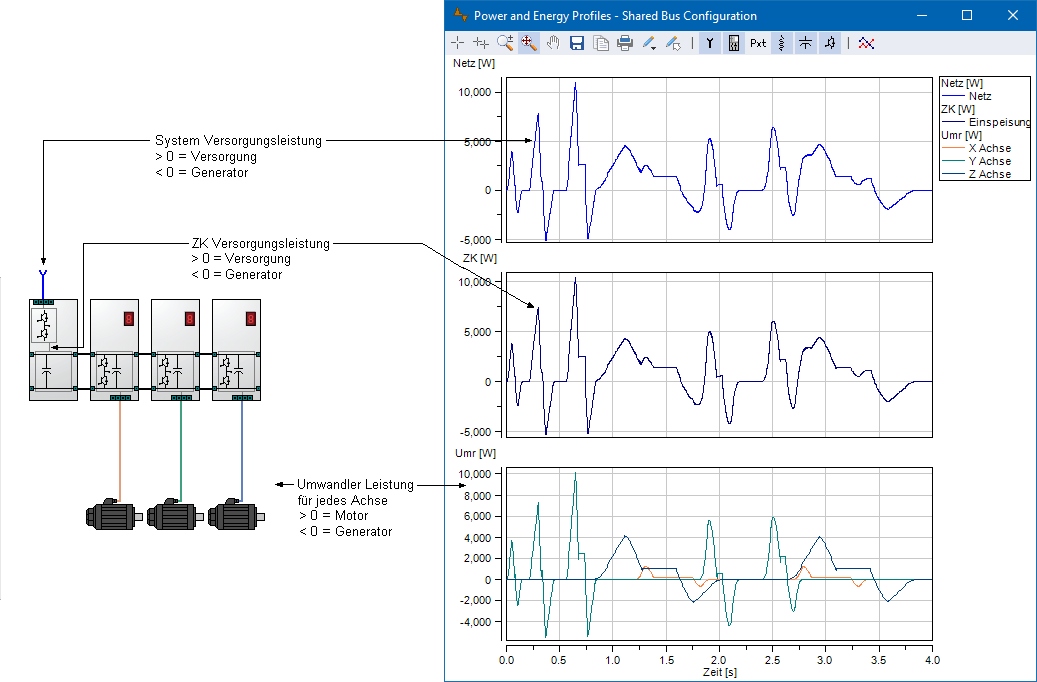Select the Y Achse legend entry

point(989,161)
